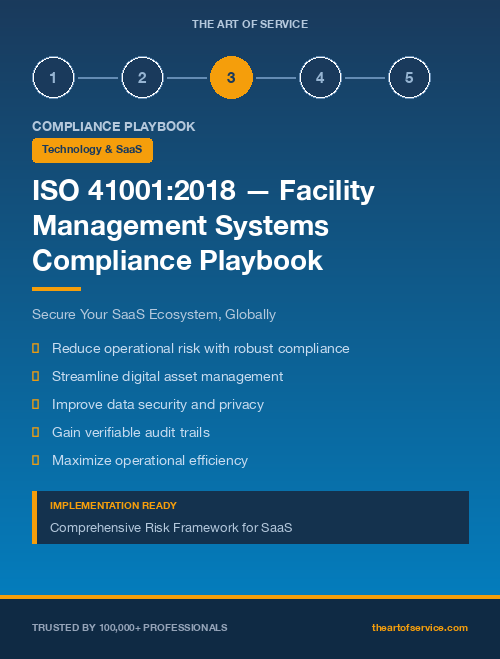Click bullet icon beside 'Gain verifiable audit trails'
The width and height of the screenshot is (500, 659).
(36, 432)
